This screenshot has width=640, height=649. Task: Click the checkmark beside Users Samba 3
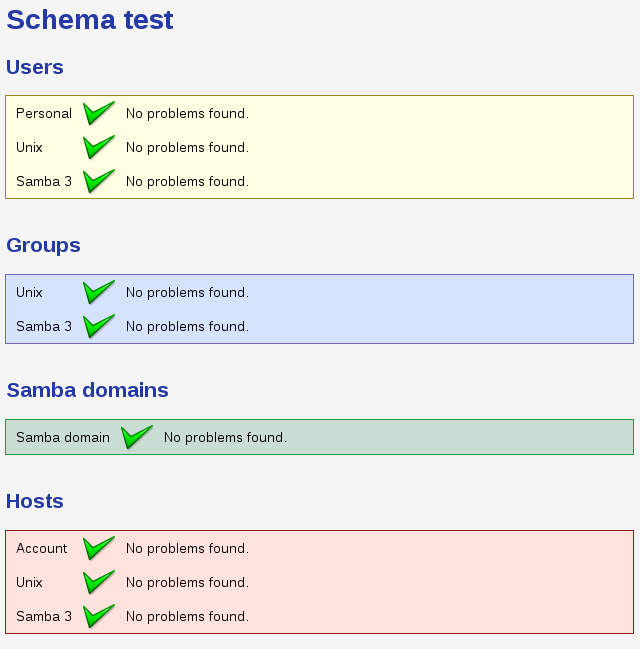click(98, 181)
